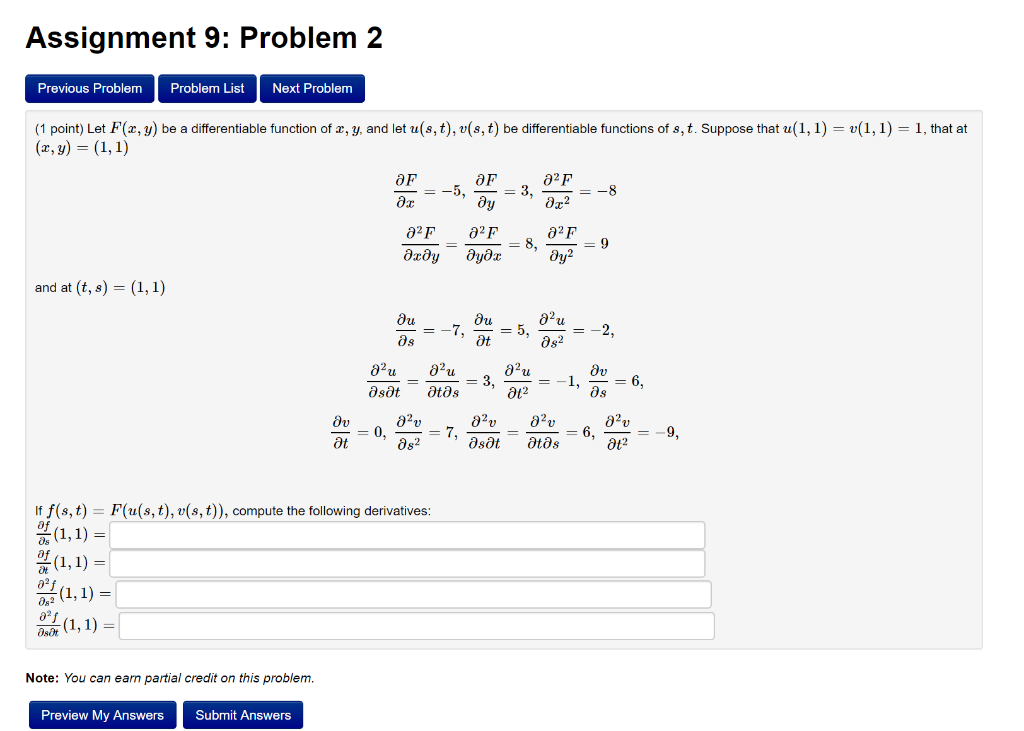Image resolution: width=1024 pixels, height=731 pixels.
Task: Click the Problem List navigation control
Action: coord(207,88)
